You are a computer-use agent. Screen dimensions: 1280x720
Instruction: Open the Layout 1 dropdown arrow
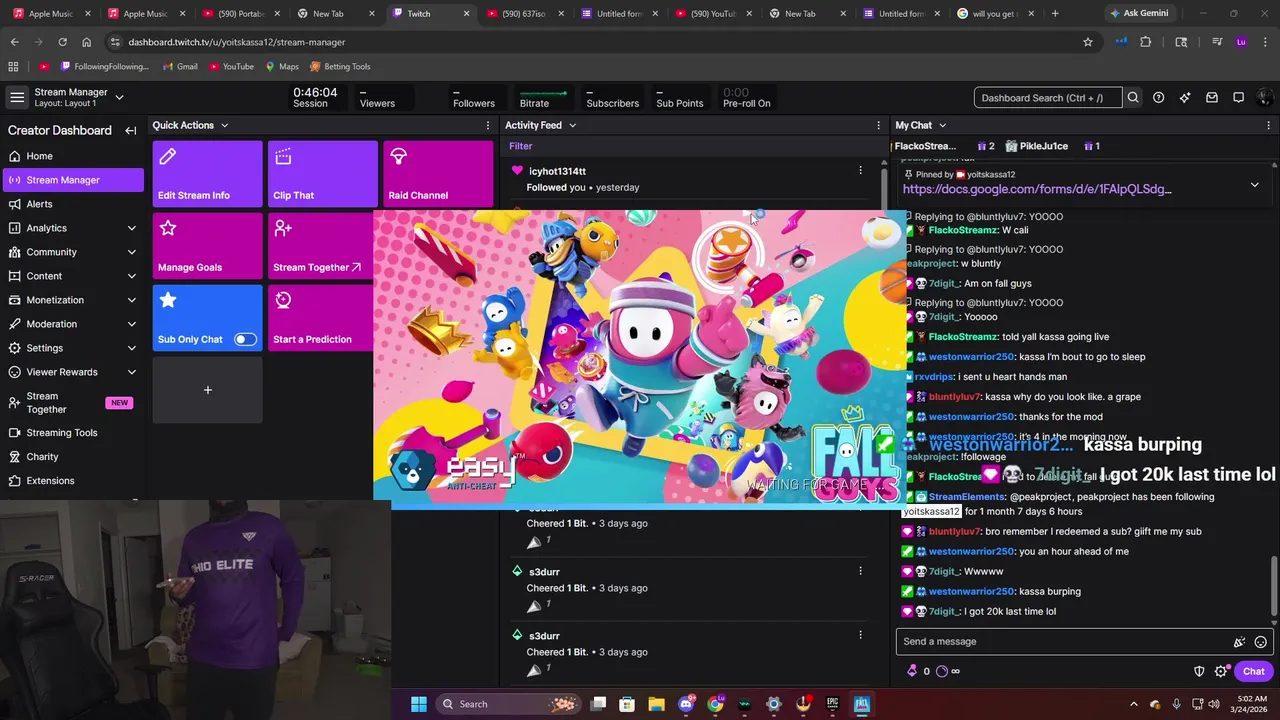(119, 97)
